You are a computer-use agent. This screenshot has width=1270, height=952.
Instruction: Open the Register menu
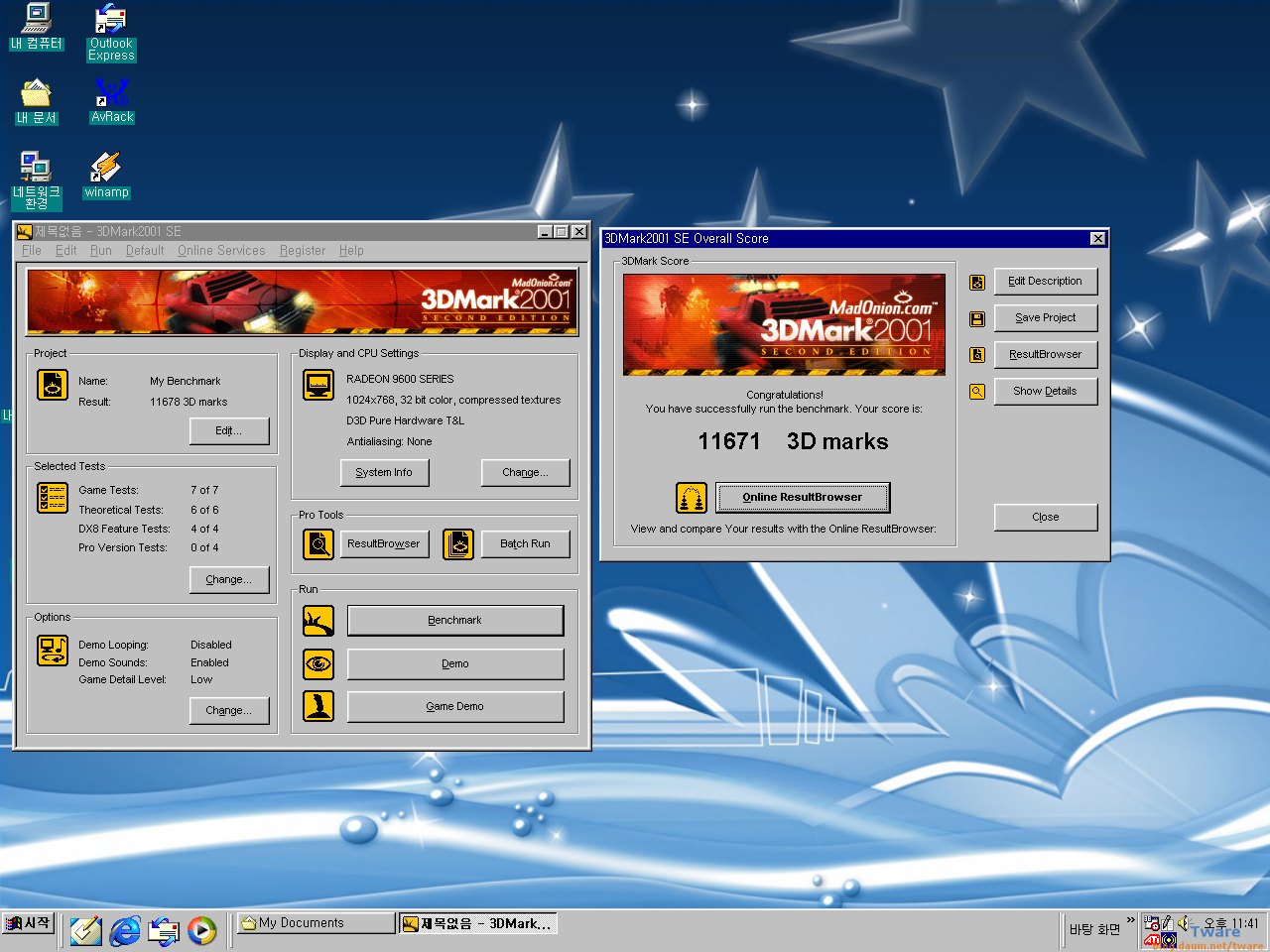303,251
